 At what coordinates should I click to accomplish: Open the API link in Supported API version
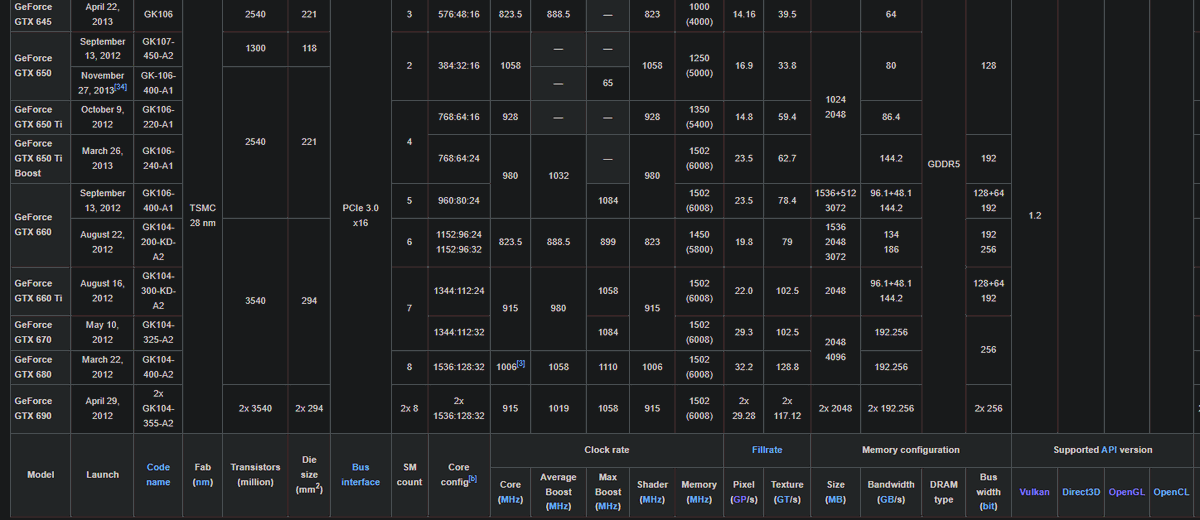click(1110, 450)
